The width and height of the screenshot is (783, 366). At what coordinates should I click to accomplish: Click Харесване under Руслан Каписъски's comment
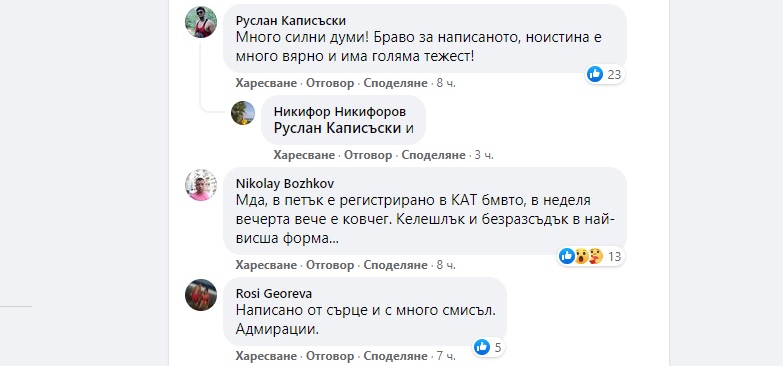point(266,83)
